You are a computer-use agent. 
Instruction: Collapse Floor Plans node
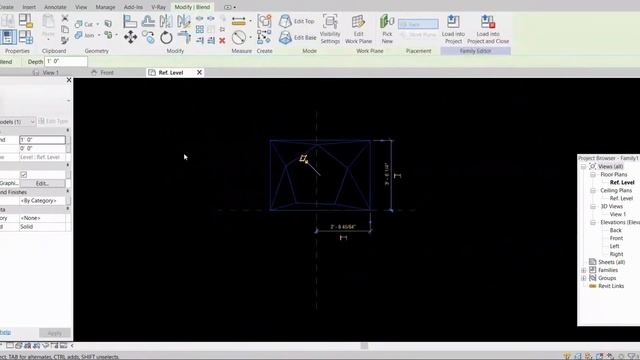[593, 175]
